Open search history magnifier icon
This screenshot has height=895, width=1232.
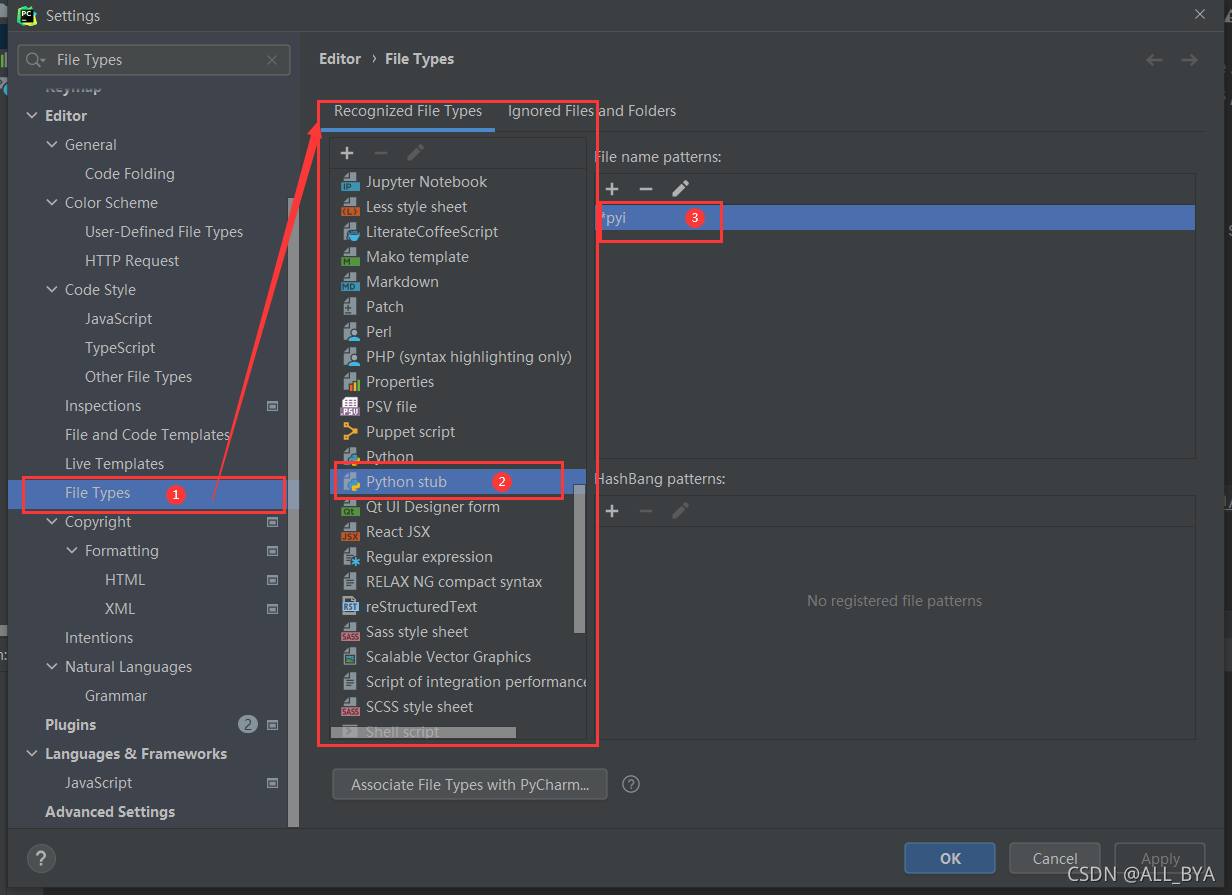pyautogui.click(x=35, y=60)
